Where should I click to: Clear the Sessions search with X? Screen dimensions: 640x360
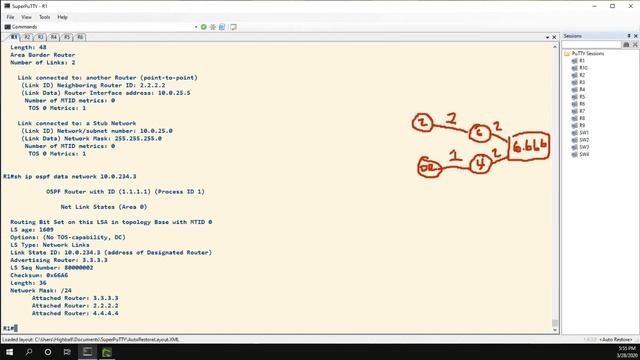(635, 44)
